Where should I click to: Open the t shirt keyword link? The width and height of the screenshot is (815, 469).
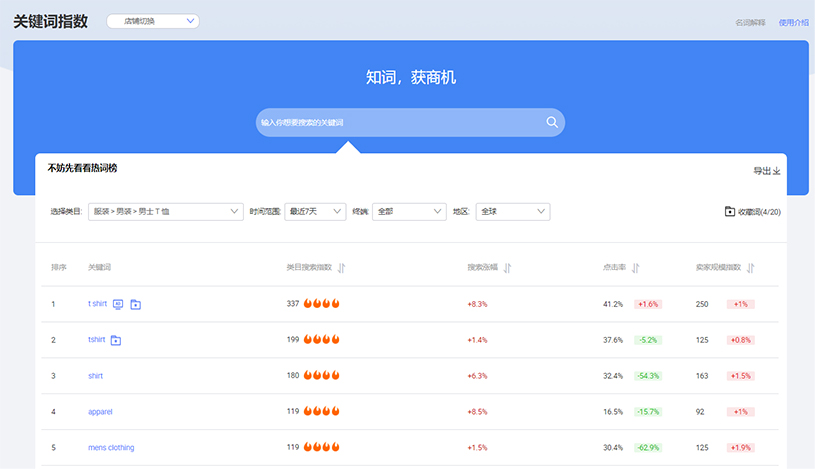pos(97,304)
